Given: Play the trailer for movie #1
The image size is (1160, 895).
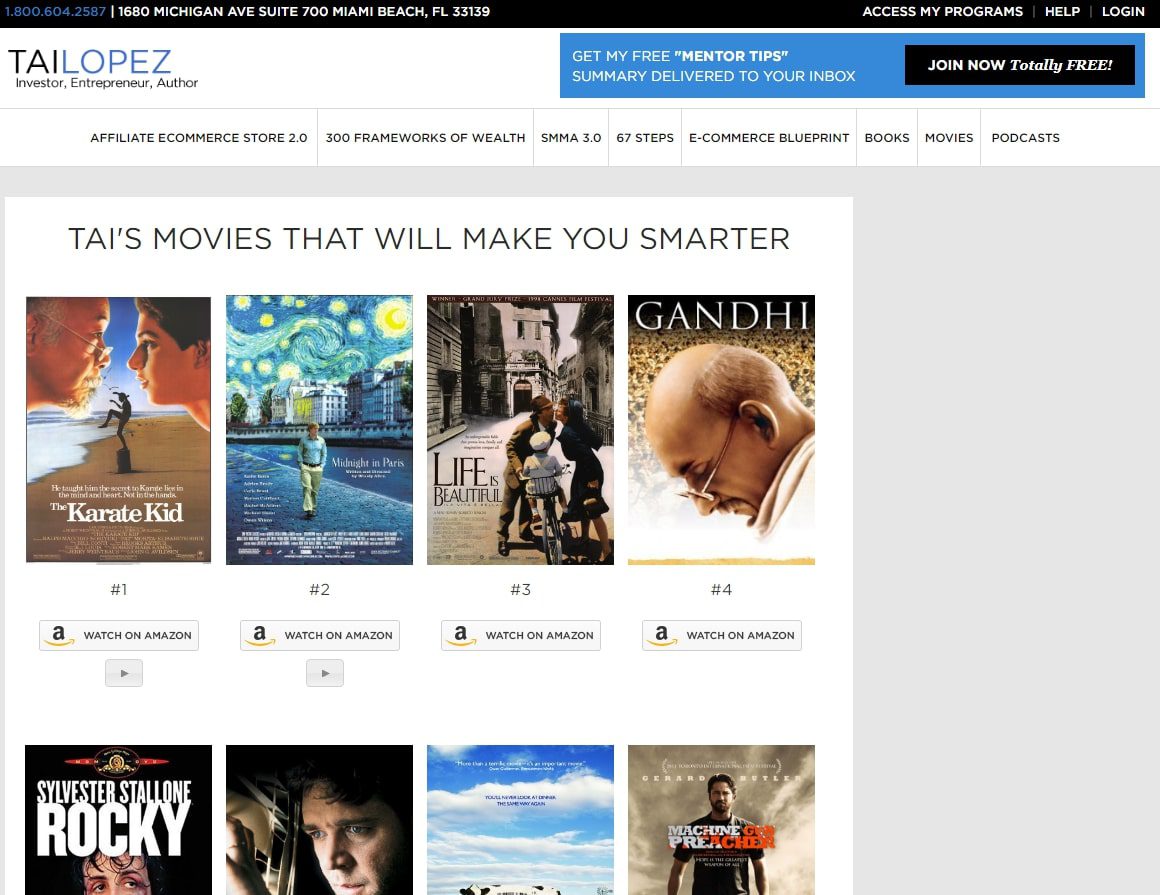Looking at the screenshot, I should [x=124, y=673].
